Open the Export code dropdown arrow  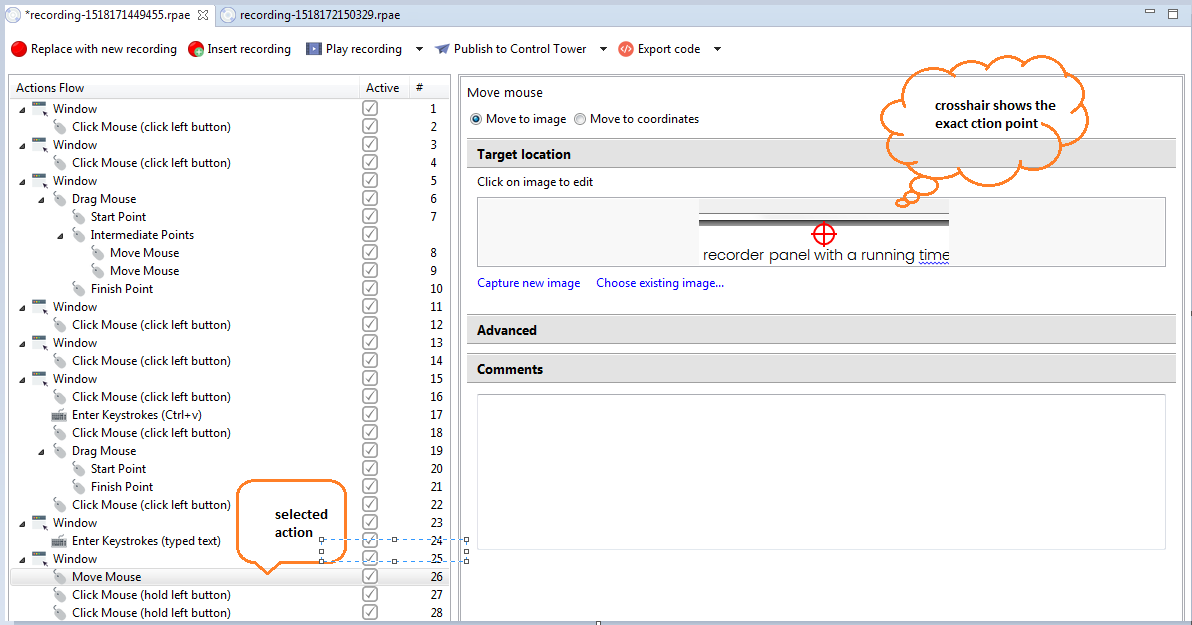pyautogui.click(x=717, y=49)
